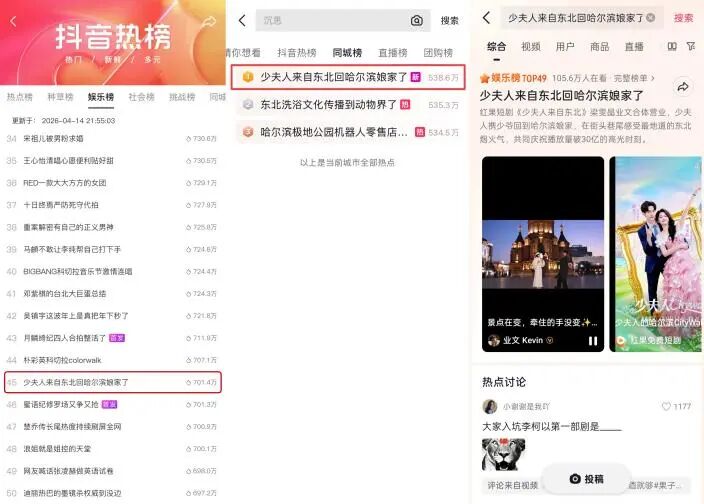Select the 同城榜 tab
704x504 pixels.
(347, 53)
